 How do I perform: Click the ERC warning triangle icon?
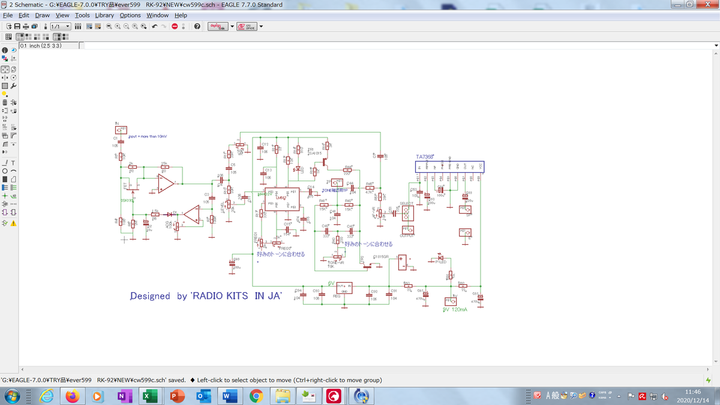(x=14, y=221)
